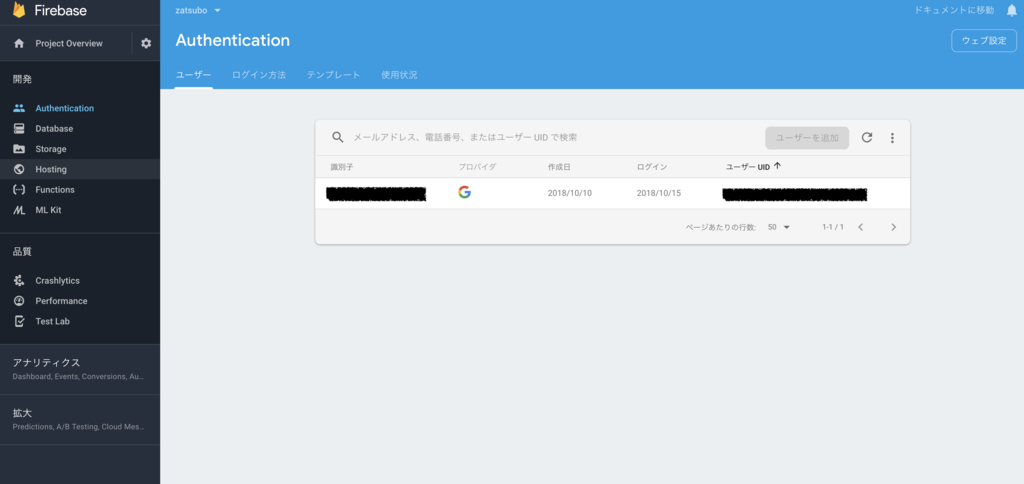
Task: Click the 開発 section heading
Action: pos(22,80)
